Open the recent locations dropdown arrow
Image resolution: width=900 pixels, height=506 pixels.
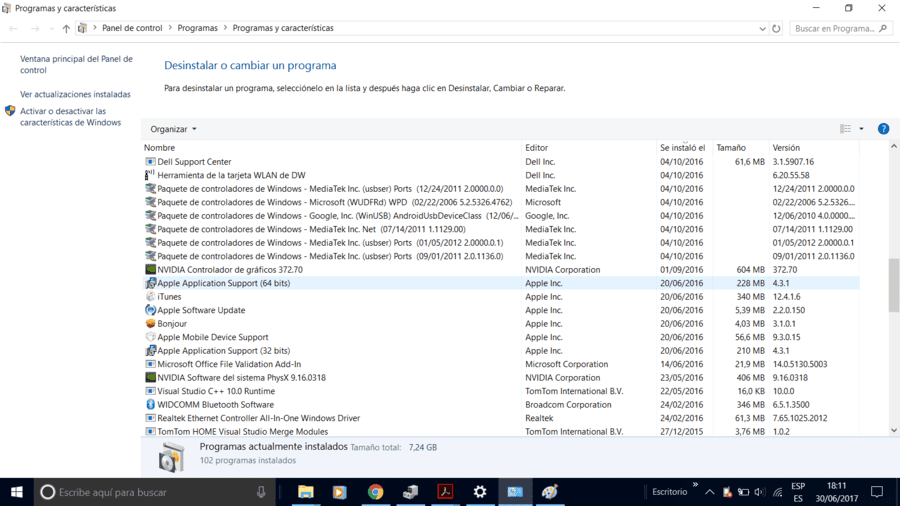52,28
